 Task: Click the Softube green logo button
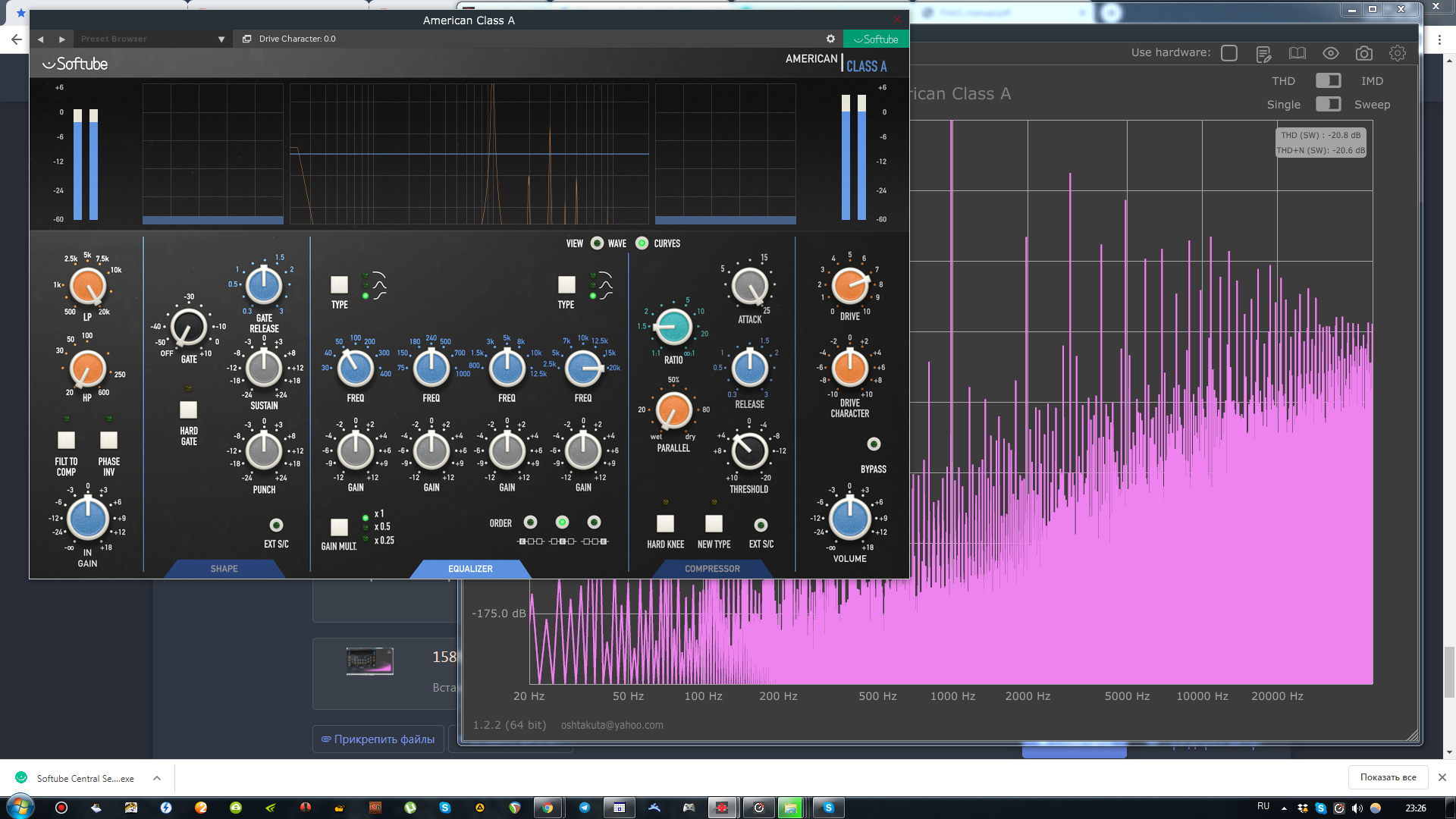[x=876, y=39]
